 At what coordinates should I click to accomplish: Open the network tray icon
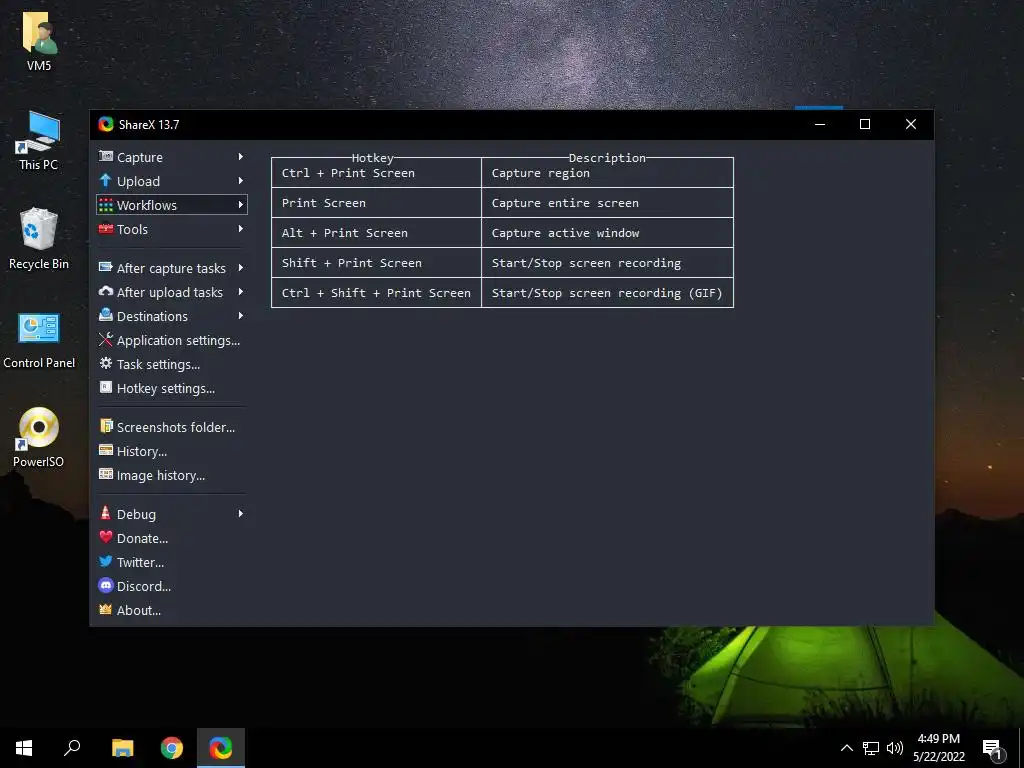click(871, 748)
